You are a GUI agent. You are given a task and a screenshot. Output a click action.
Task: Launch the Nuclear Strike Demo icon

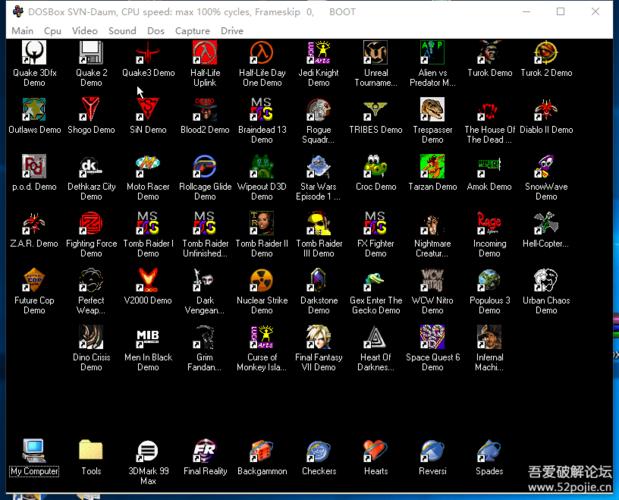261,280
